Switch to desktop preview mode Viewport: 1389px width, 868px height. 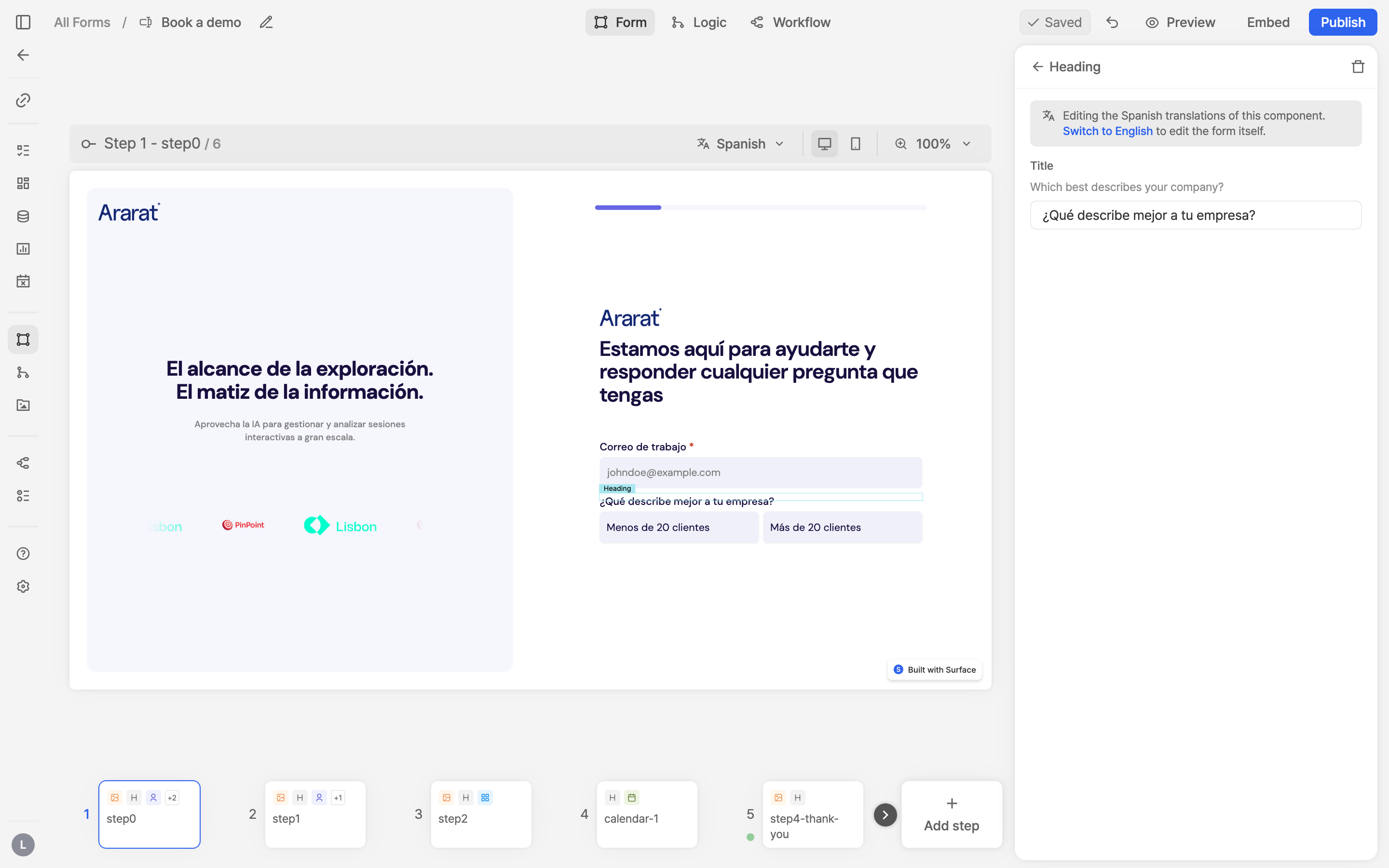coord(824,144)
